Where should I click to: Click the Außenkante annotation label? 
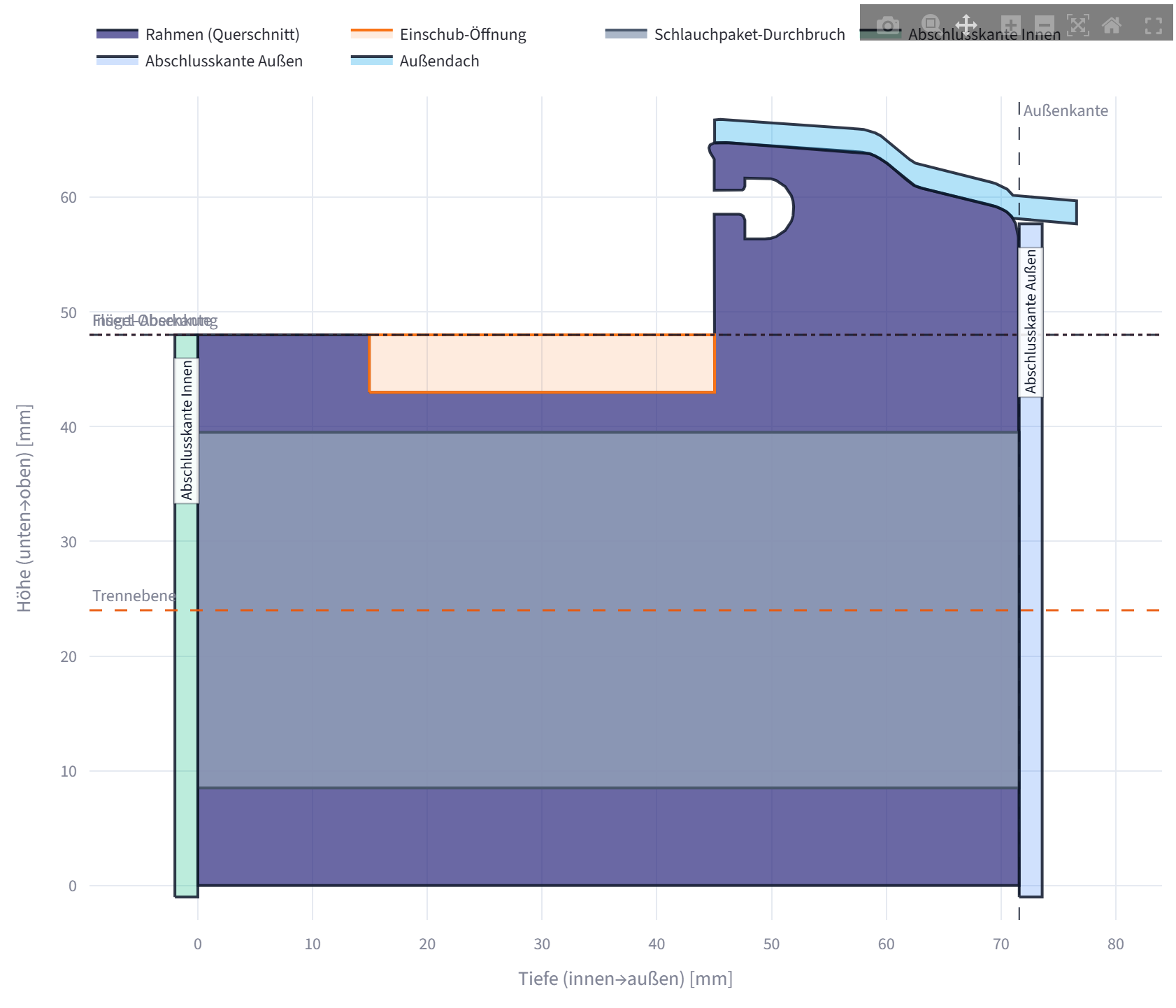[x=1066, y=110]
